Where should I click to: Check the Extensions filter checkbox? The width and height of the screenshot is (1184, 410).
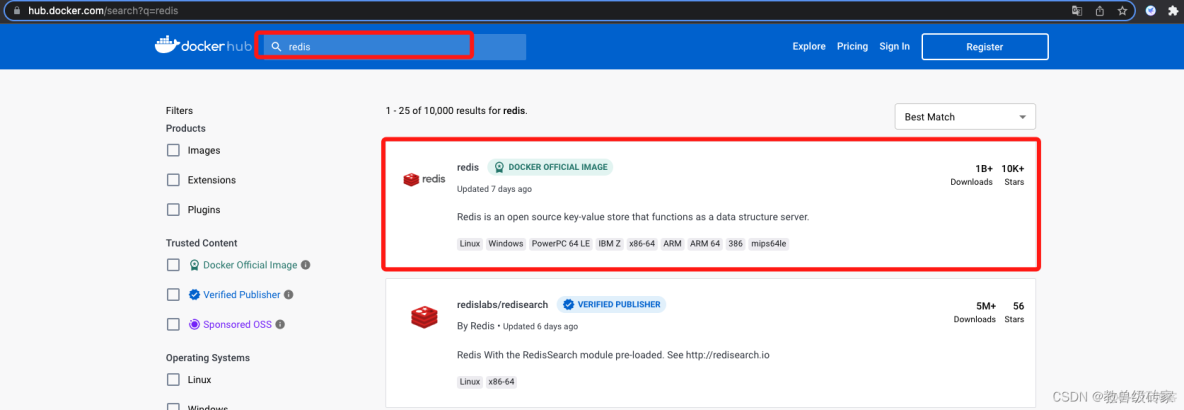[x=174, y=180]
